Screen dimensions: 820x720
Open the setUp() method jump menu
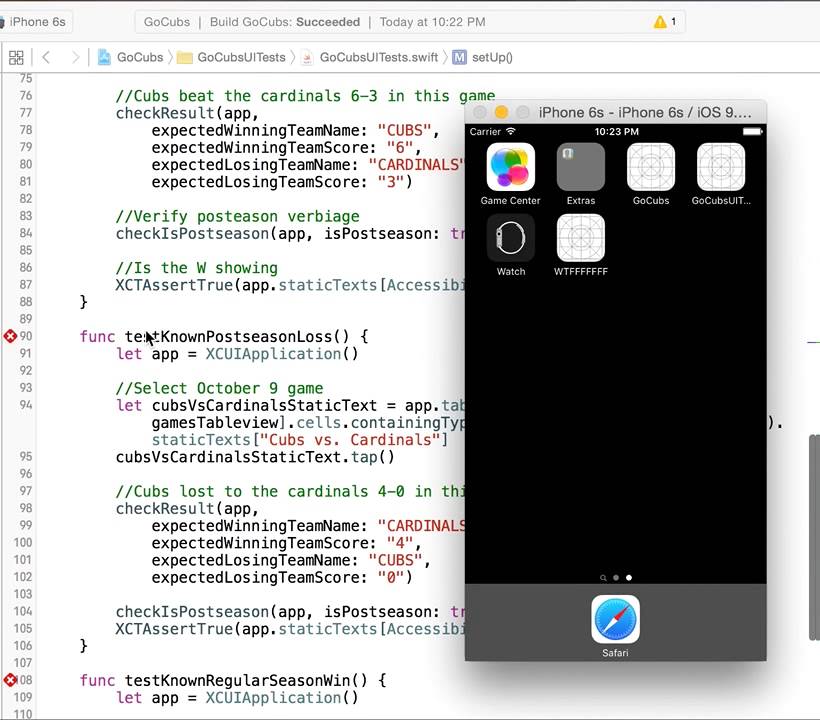tap(483, 57)
